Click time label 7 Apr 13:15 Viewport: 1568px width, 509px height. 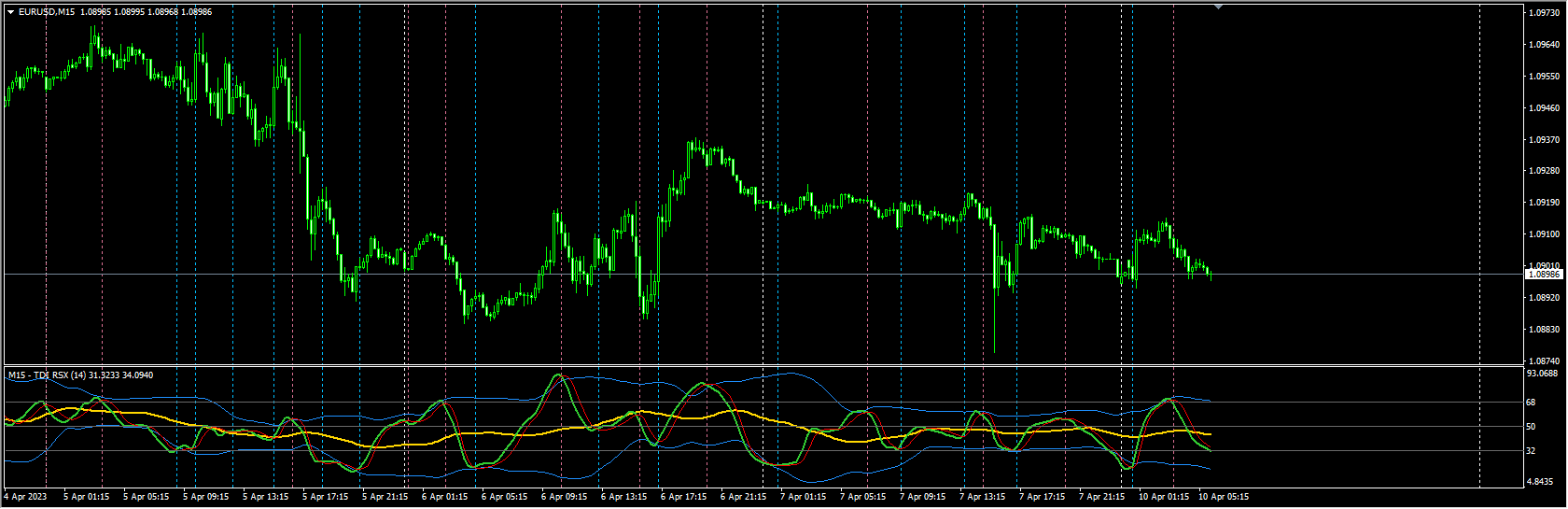pos(983,497)
